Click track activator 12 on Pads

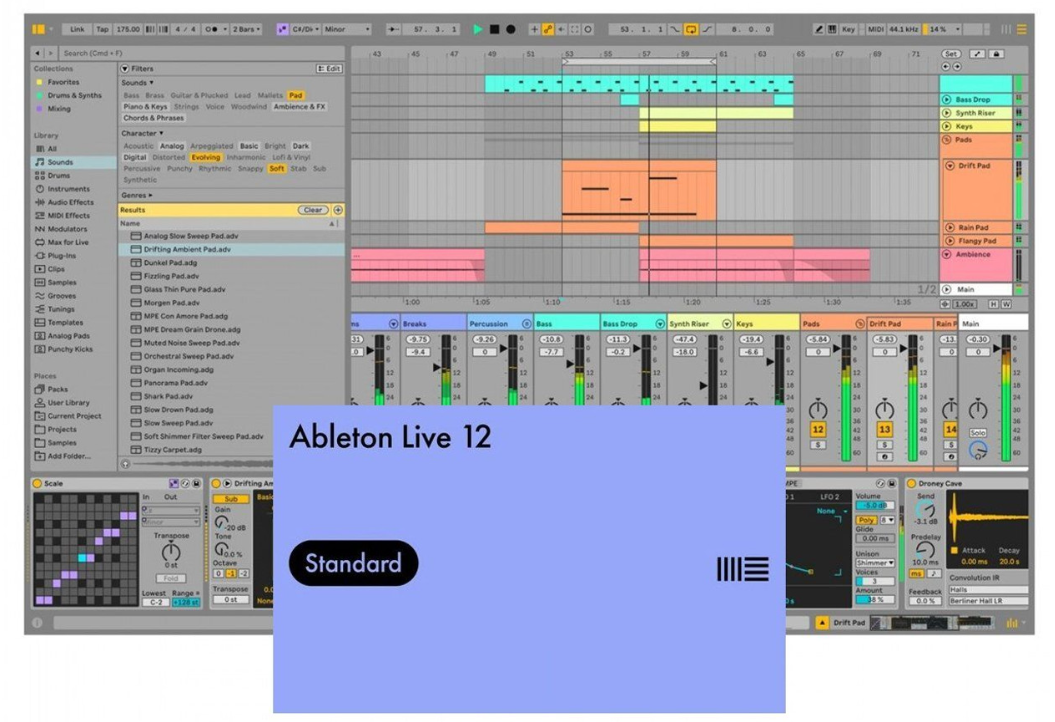point(817,429)
